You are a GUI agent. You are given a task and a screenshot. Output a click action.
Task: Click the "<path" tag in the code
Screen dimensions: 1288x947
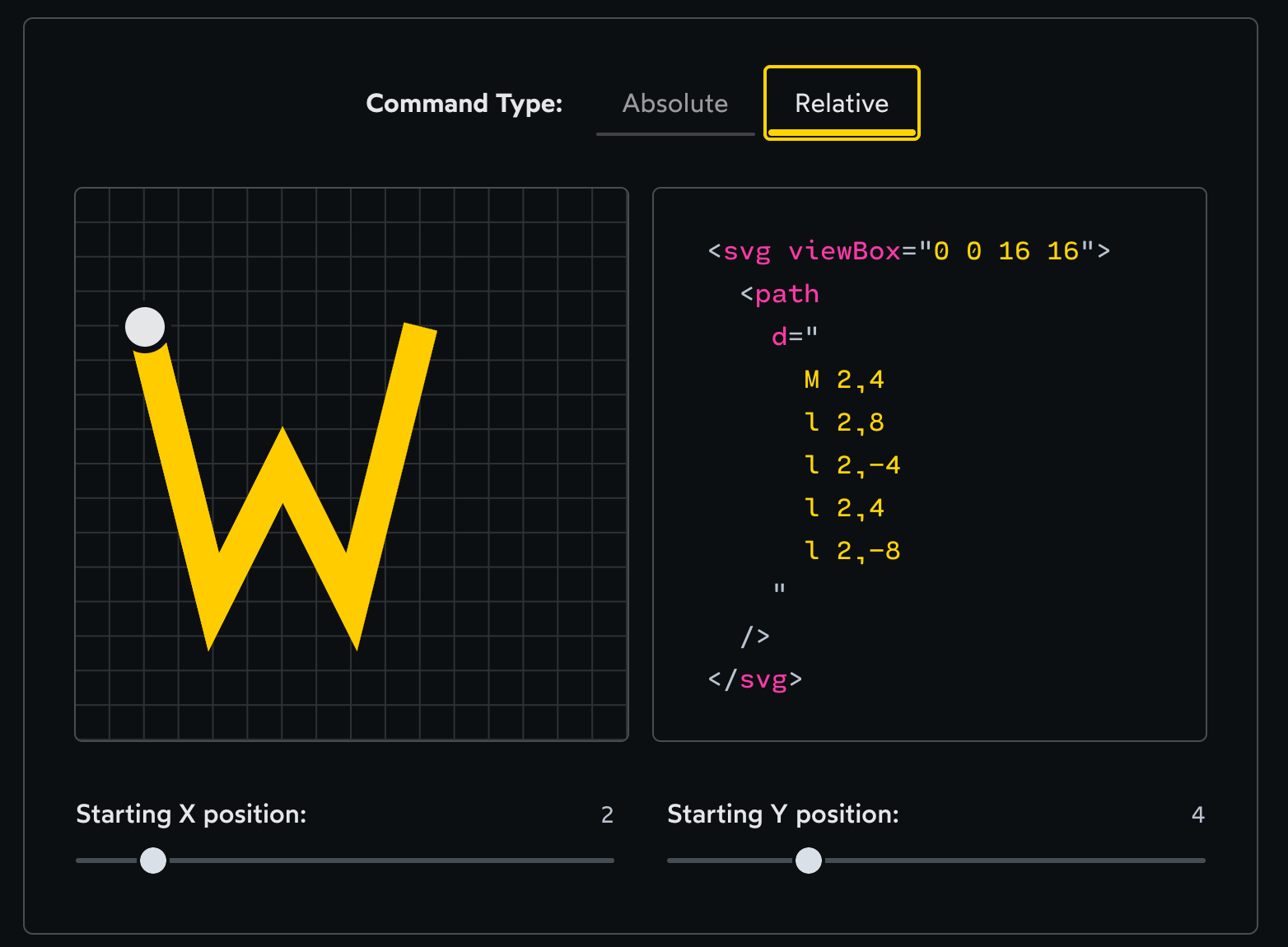(x=779, y=294)
